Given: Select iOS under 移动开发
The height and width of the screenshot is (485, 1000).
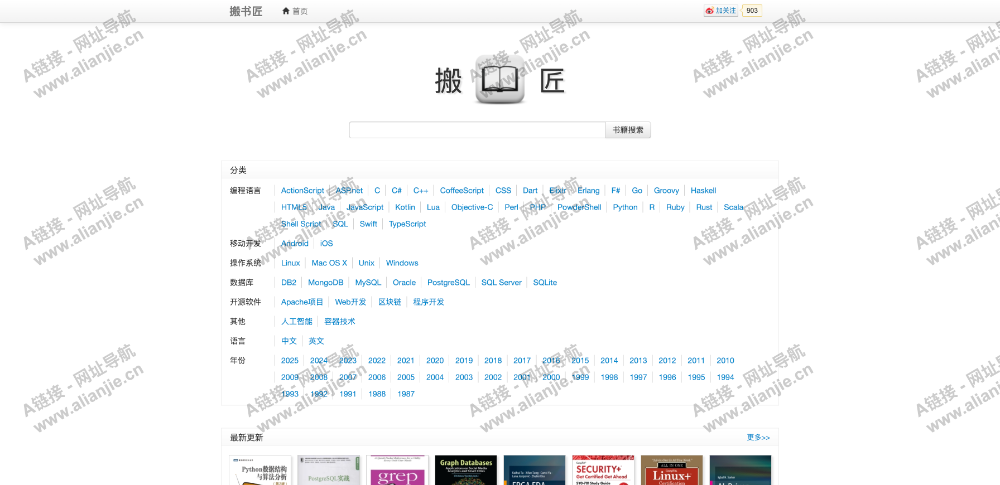Looking at the screenshot, I should pyautogui.click(x=327, y=243).
